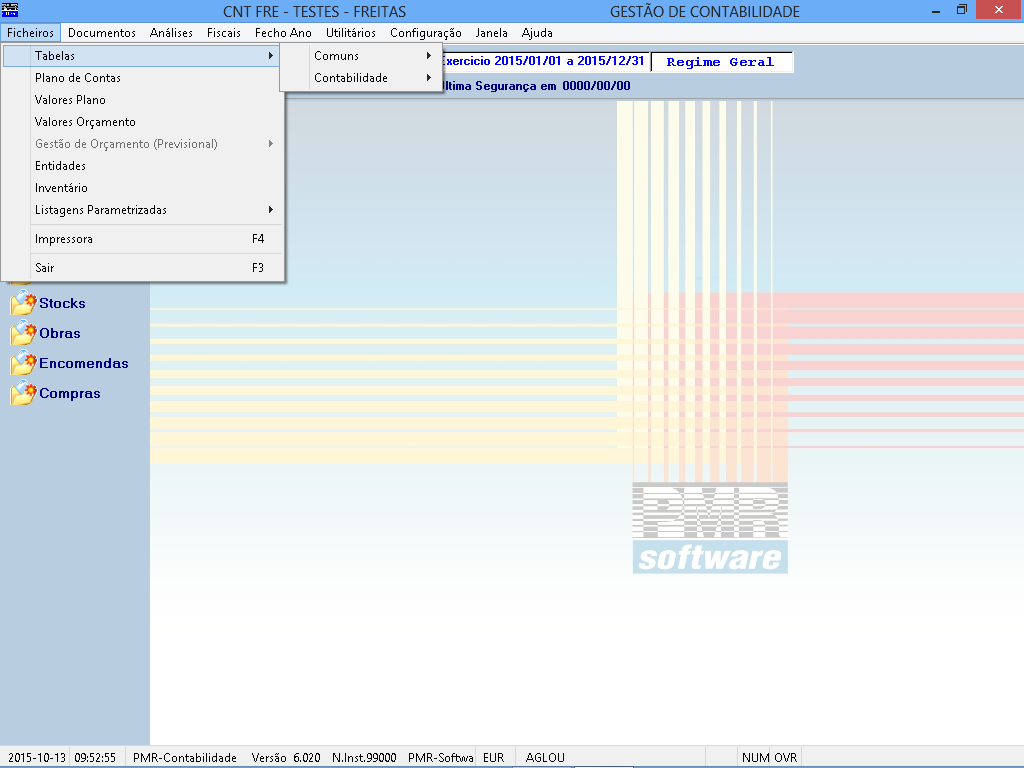Expand the Tabelas submenu arrow

(270, 56)
